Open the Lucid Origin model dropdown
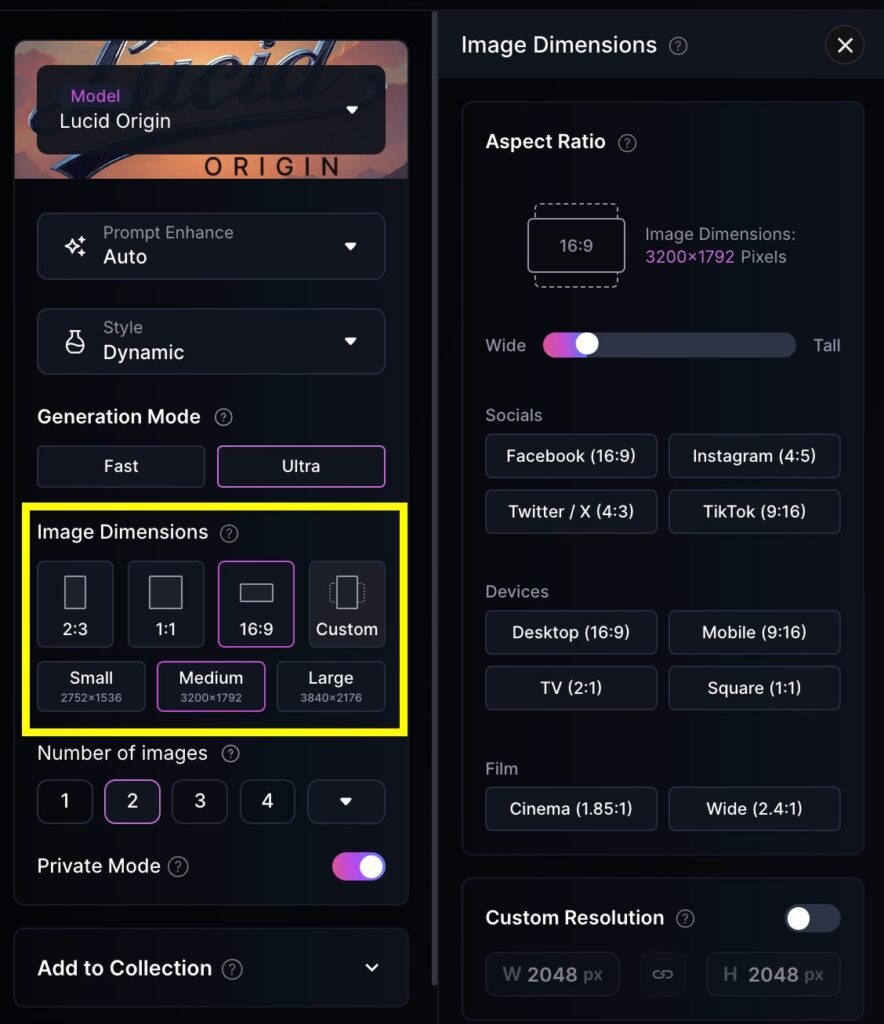Screen dimensions: 884x1024 click(x=211, y=110)
